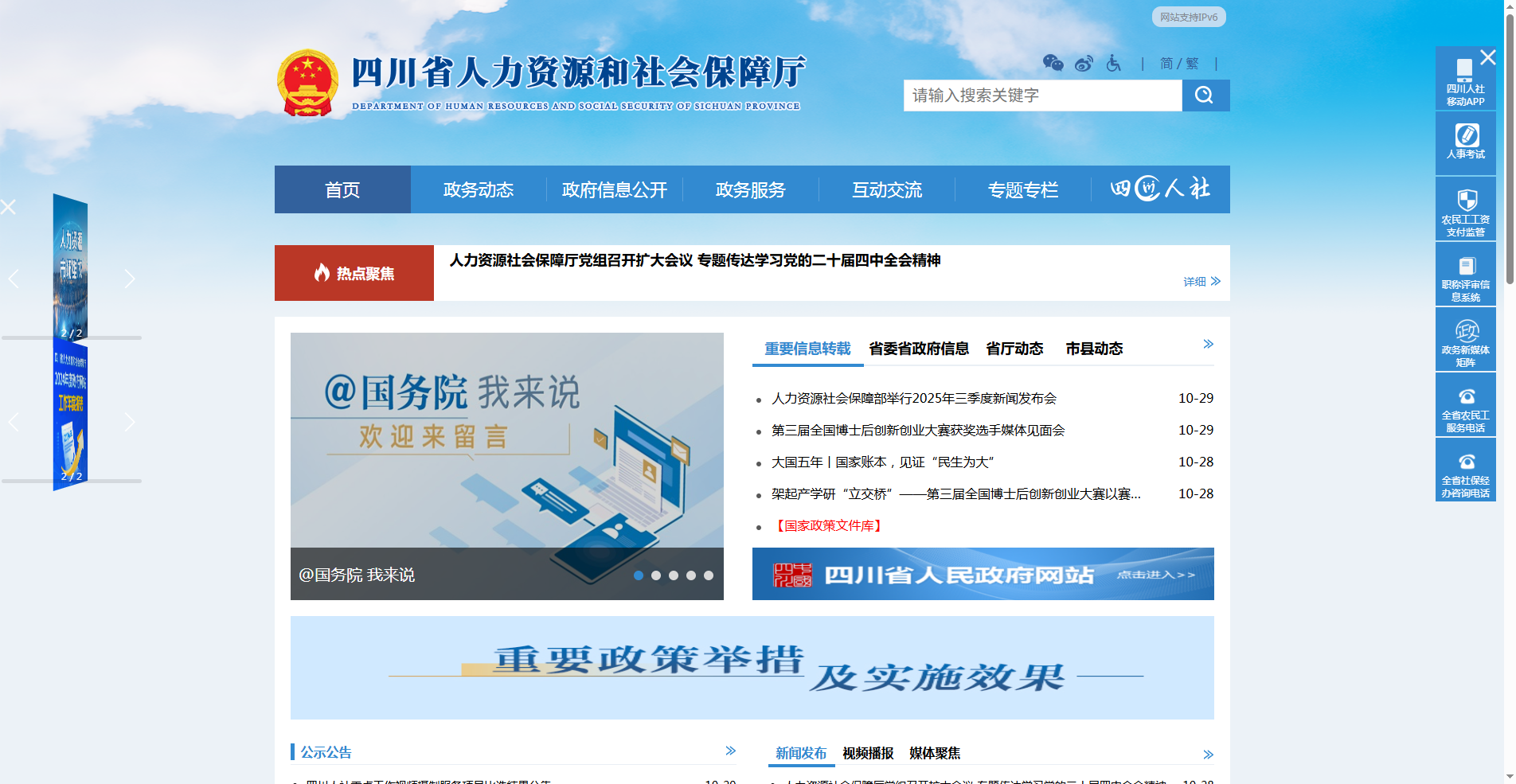Switch to the 省厅动态 tab
The image size is (1516, 784).
[x=1014, y=349]
